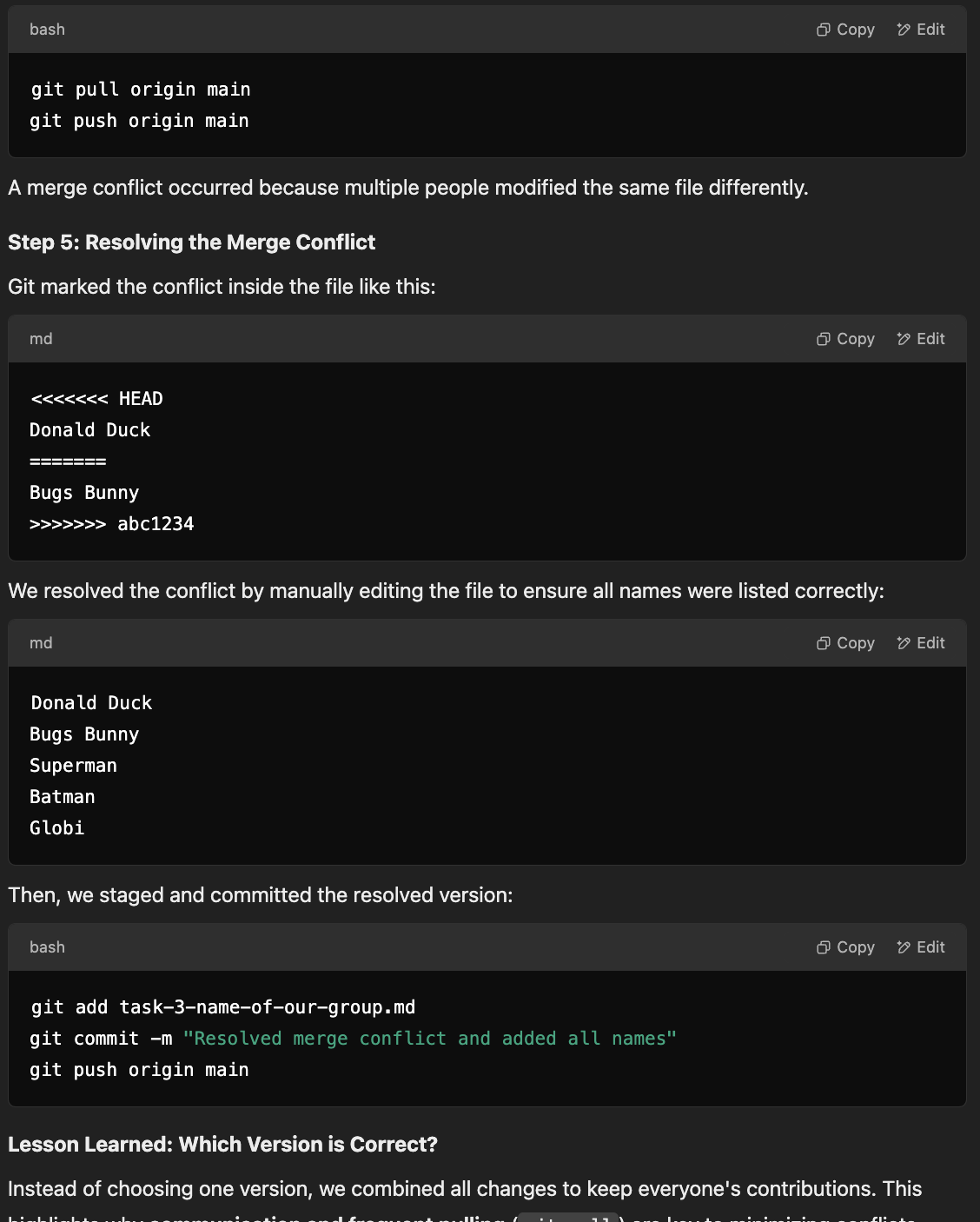Image resolution: width=980 pixels, height=1222 pixels.
Task: Click the Step 5 Resolving Merge Conflict heading
Action: pyautogui.click(x=192, y=242)
